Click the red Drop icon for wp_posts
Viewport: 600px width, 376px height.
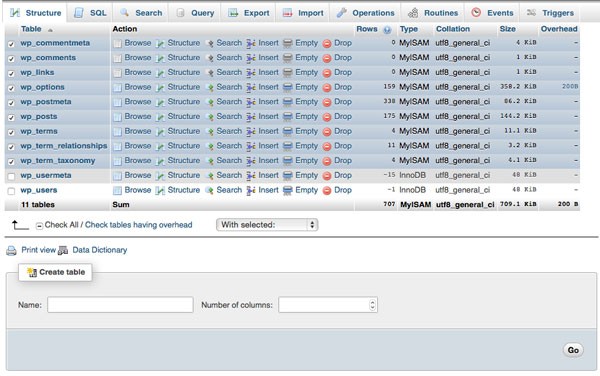(327, 117)
